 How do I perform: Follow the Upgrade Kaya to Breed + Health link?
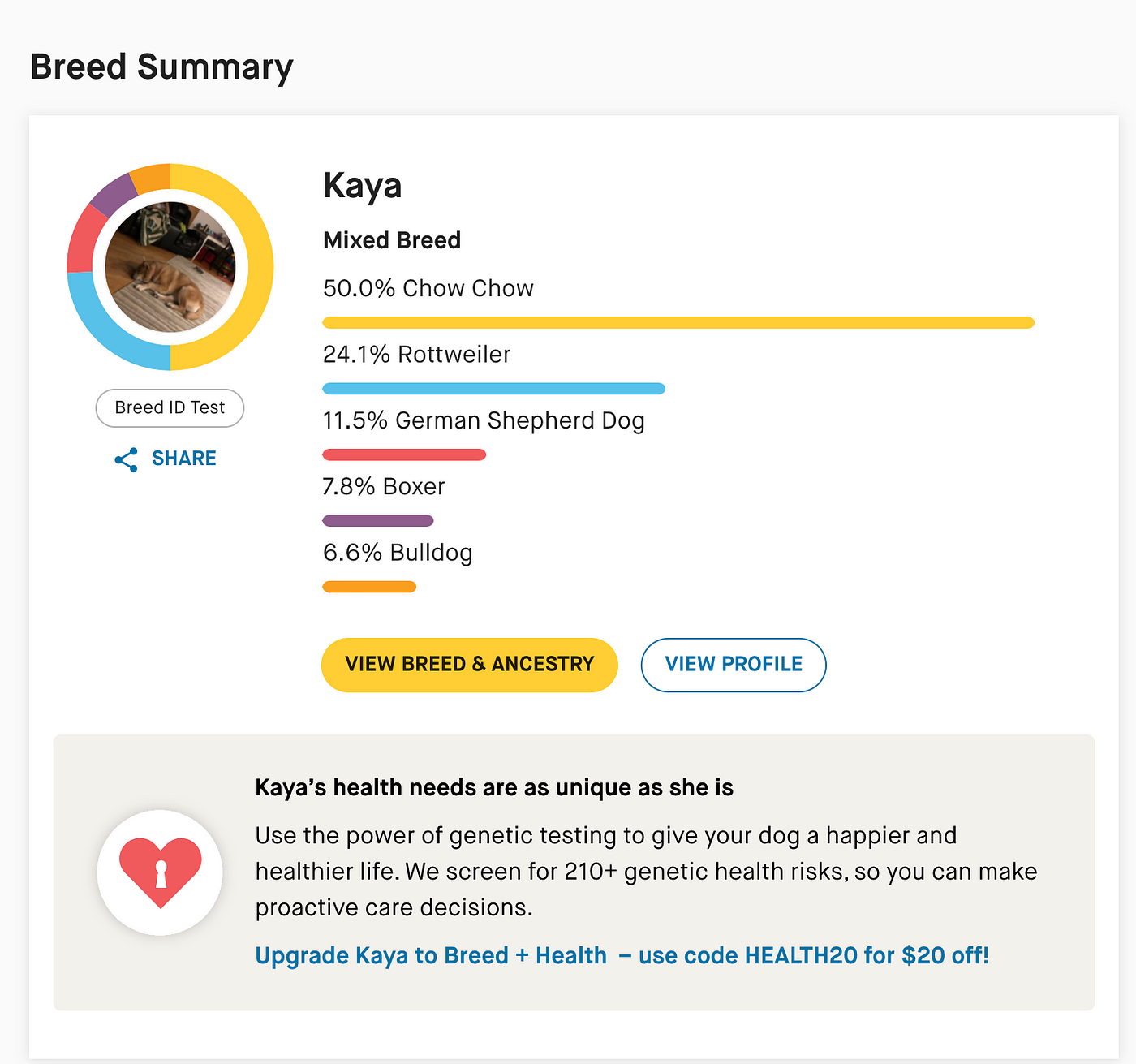[622, 955]
